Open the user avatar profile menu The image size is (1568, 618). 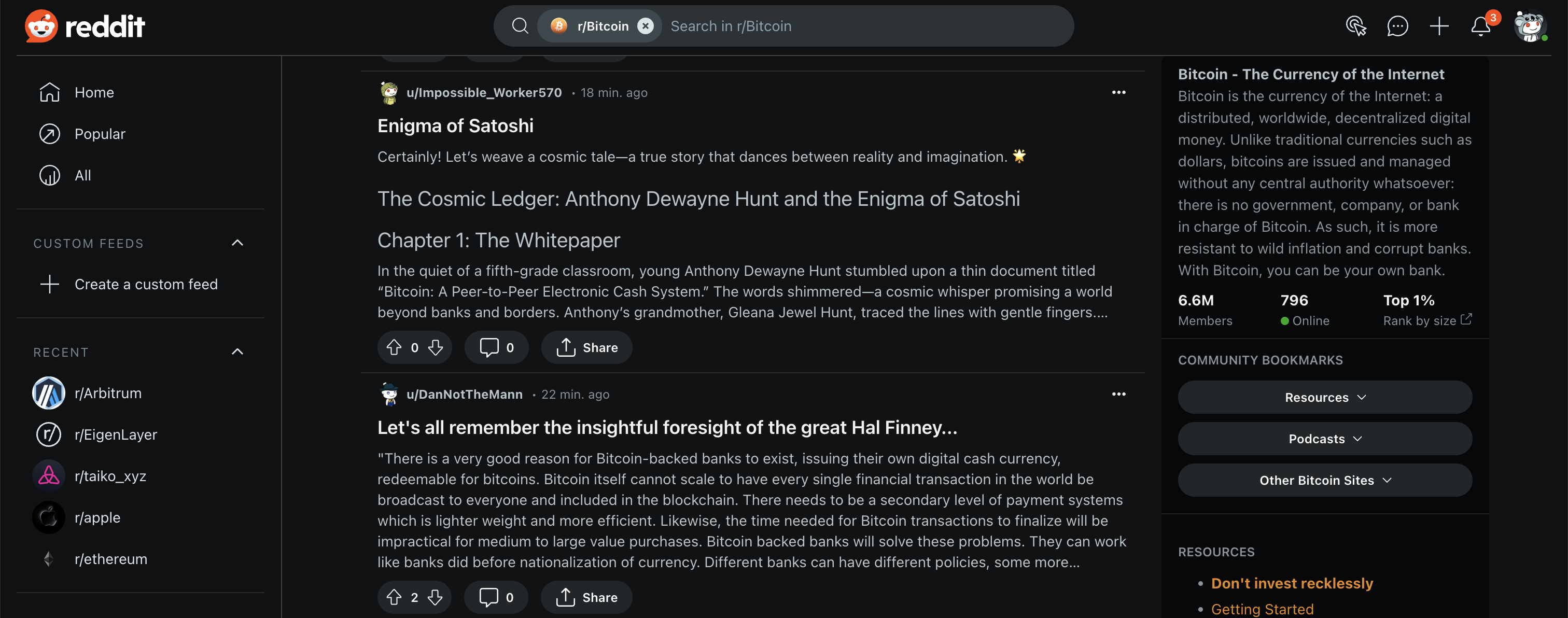(x=1530, y=26)
